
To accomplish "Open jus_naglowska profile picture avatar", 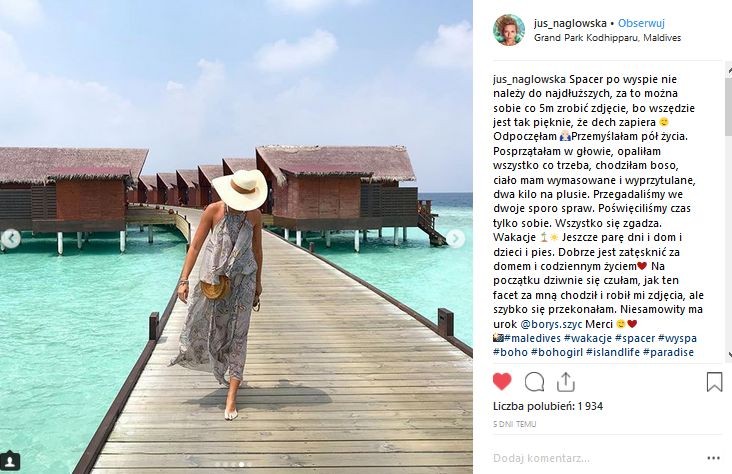I will click(508, 30).
